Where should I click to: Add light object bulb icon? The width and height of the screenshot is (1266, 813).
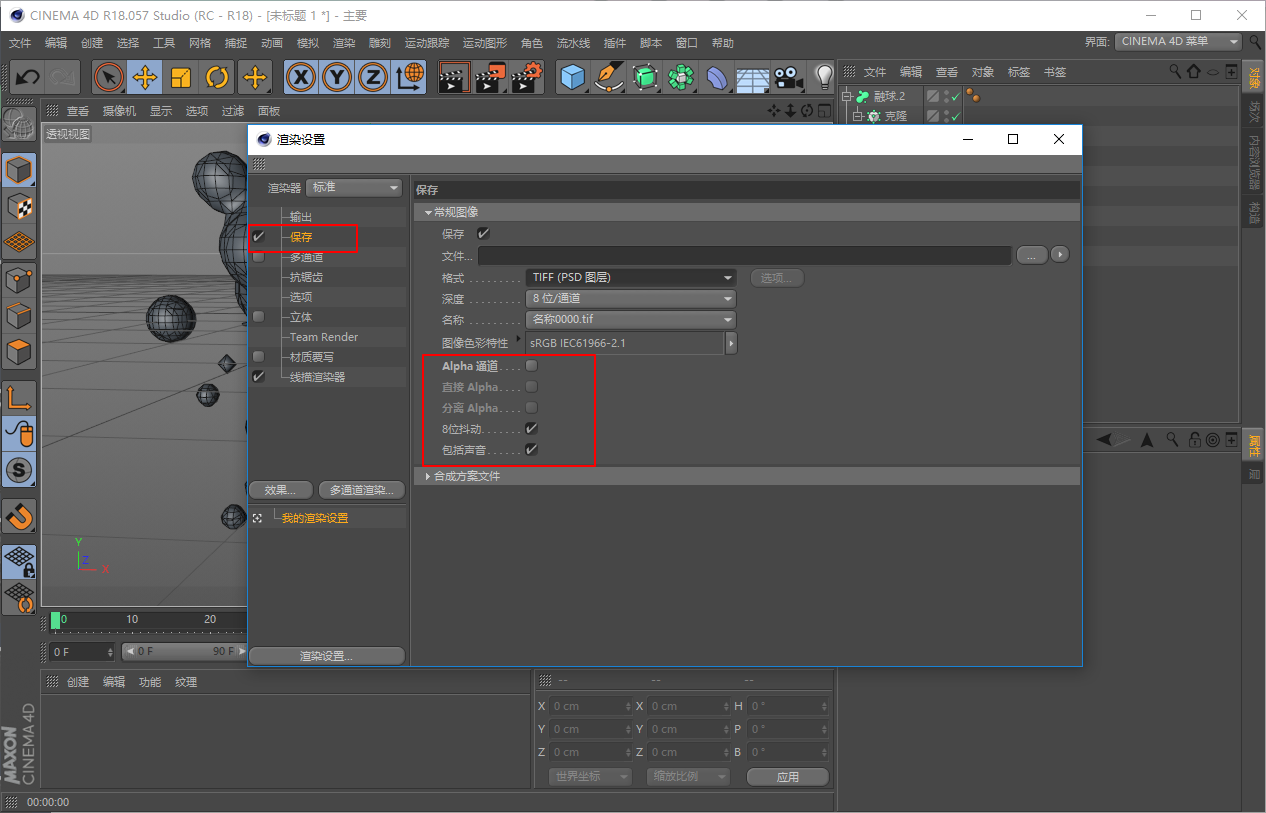click(824, 77)
